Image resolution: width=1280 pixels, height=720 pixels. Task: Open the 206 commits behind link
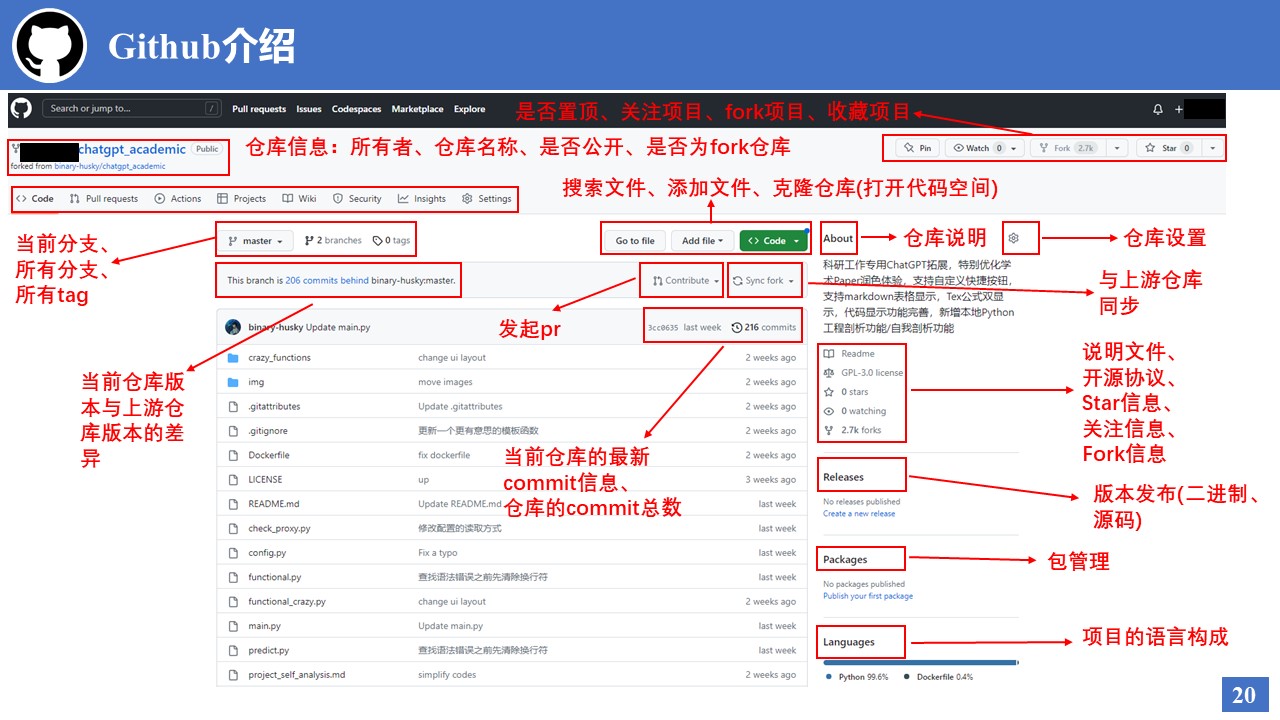pyautogui.click(x=326, y=281)
